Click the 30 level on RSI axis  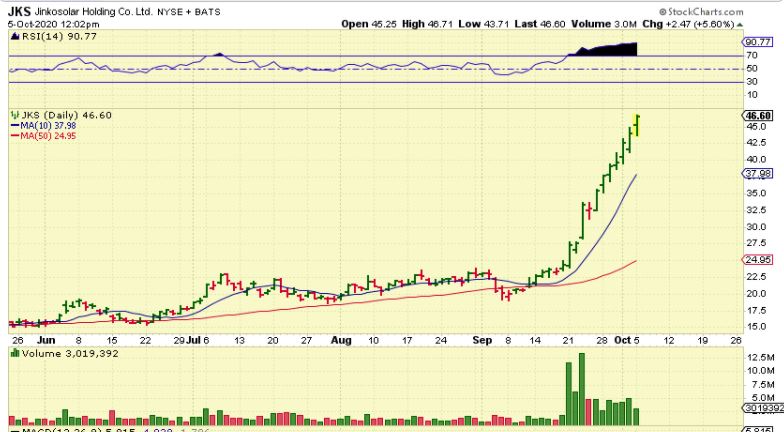click(x=752, y=82)
